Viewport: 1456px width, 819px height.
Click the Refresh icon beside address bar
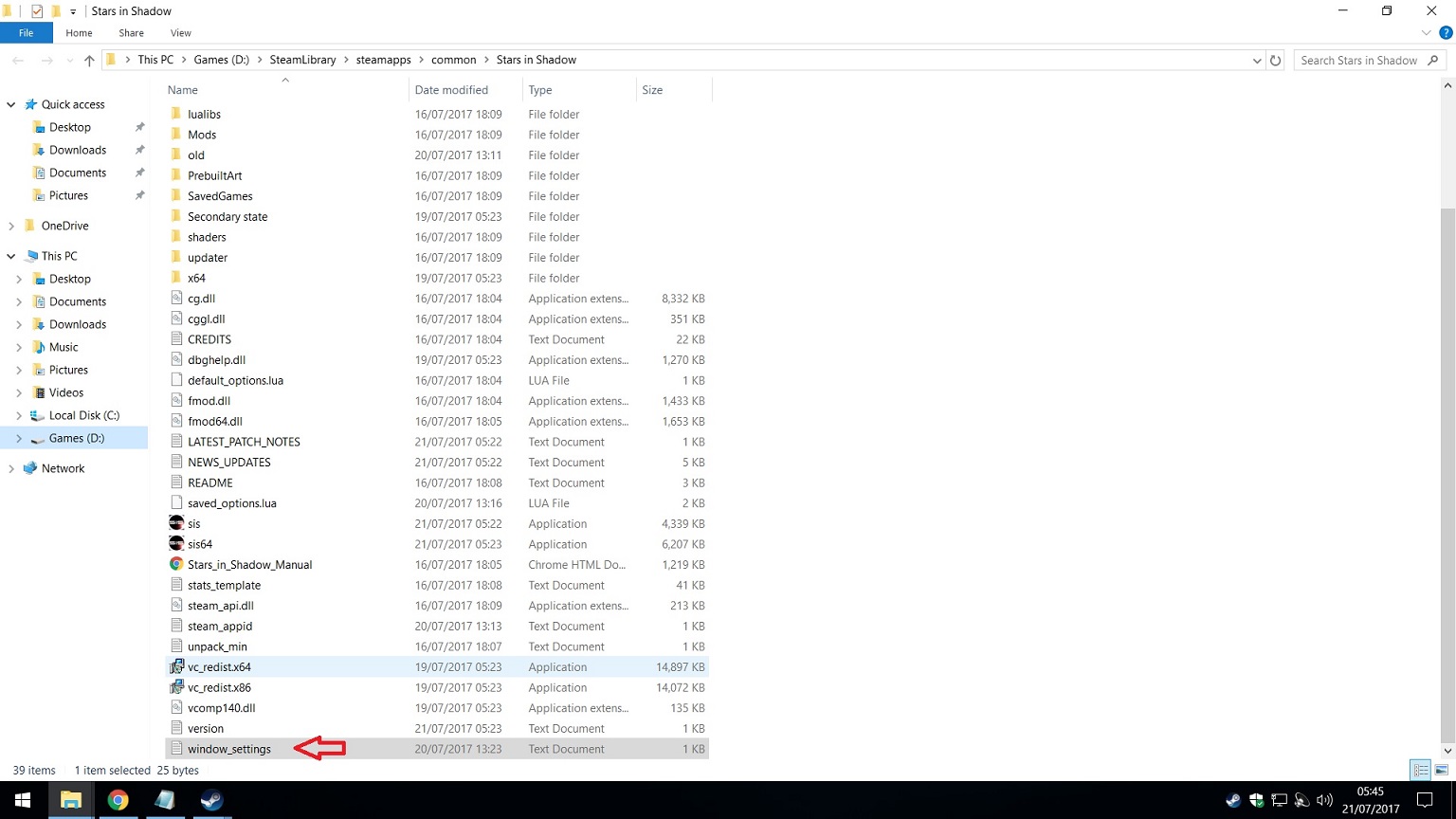click(x=1276, y=61)
